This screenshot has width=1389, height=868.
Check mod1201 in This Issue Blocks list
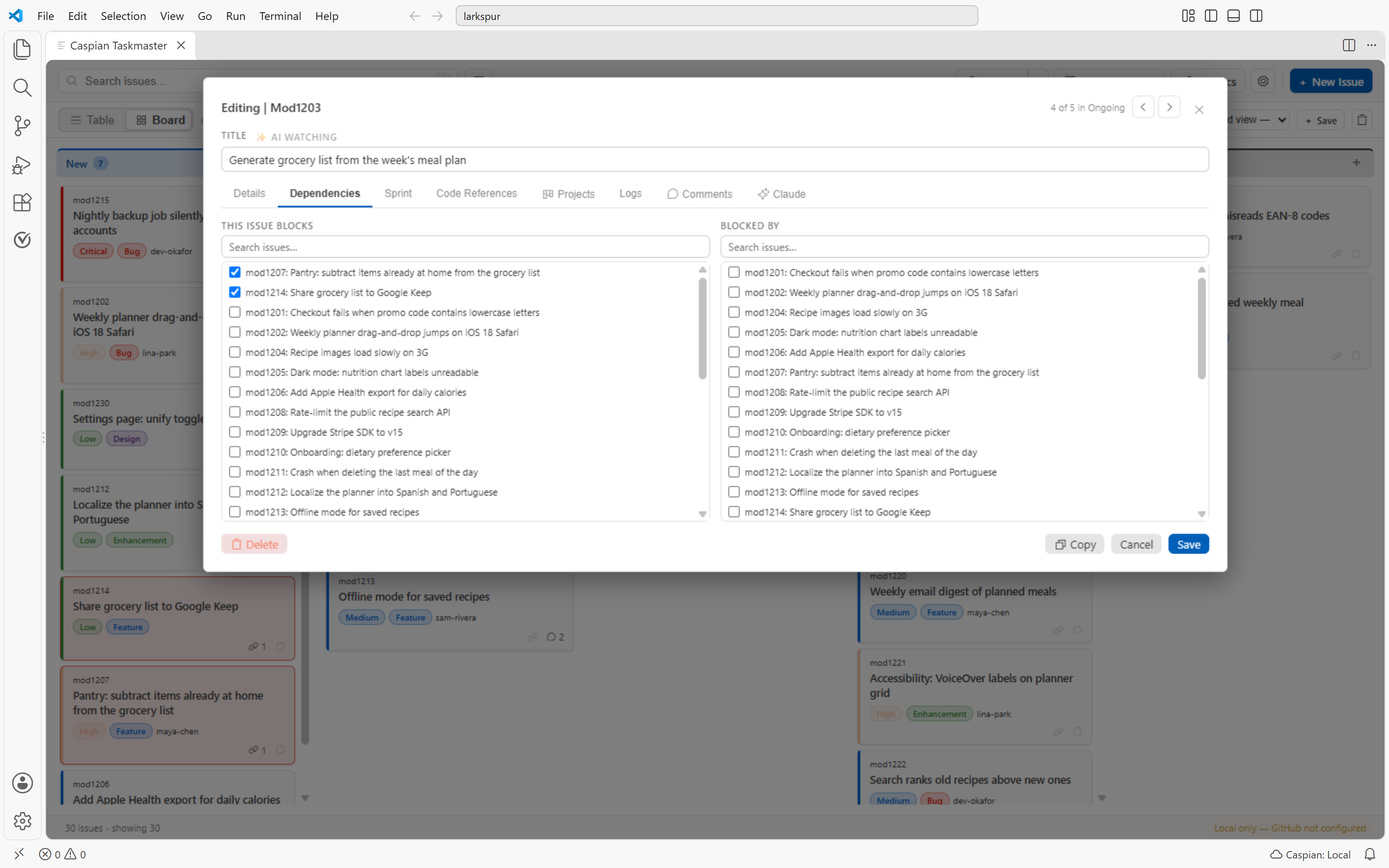(x=235, y=312)
